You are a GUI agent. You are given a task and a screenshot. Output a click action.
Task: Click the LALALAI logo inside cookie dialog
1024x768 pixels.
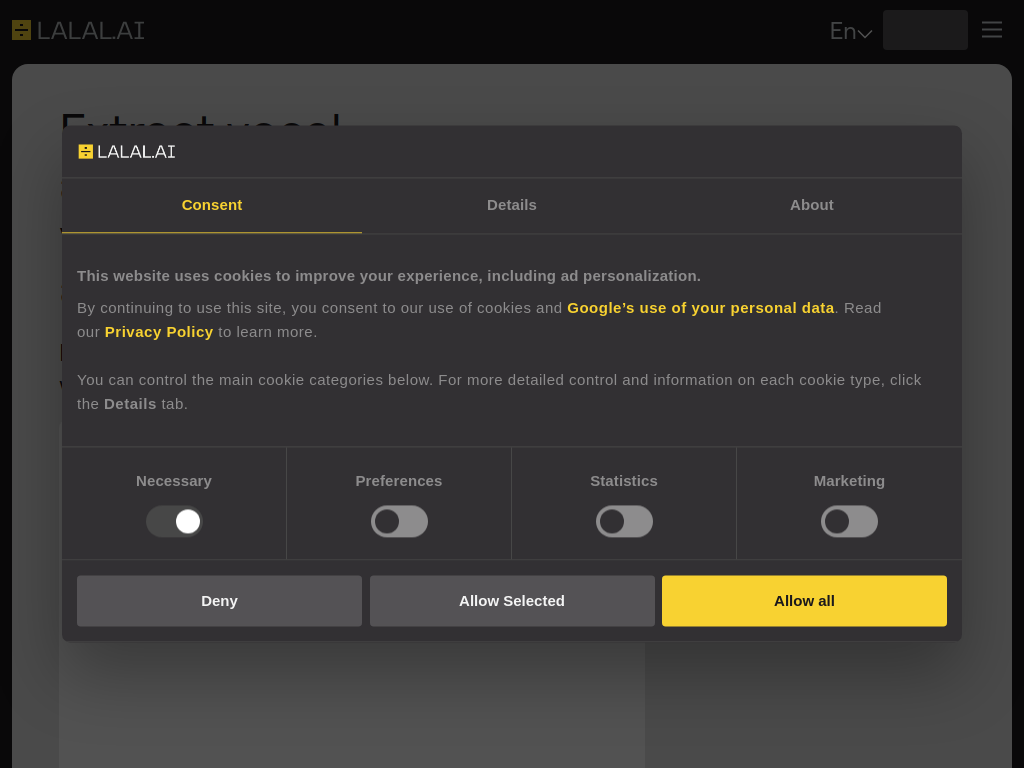tap(127, 152)
